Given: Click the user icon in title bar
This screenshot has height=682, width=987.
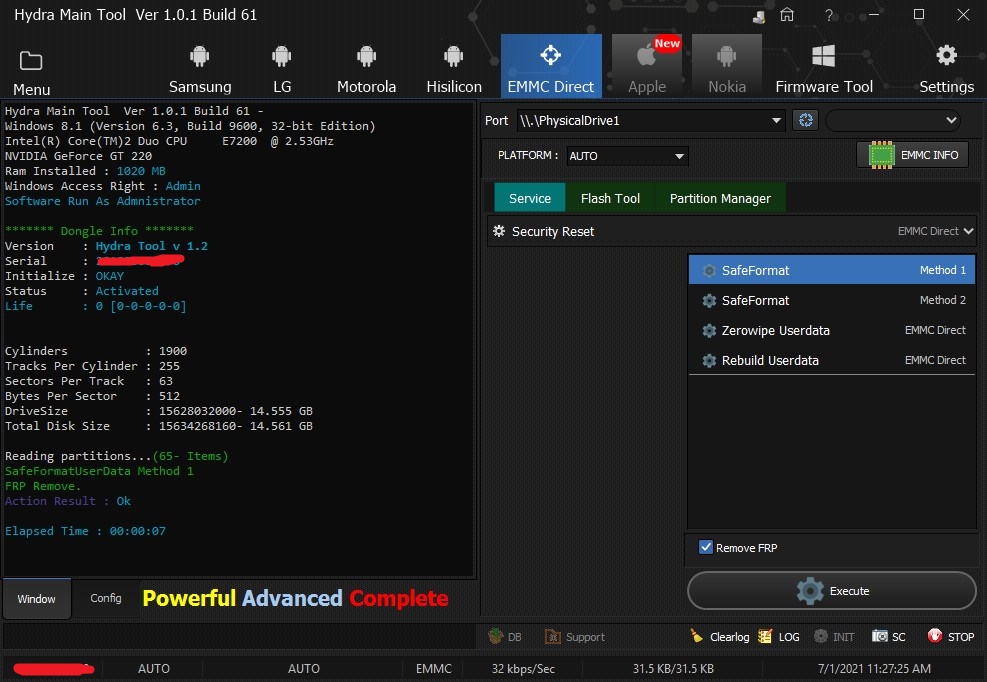Looking at the screenshot, I should coord(759,16).
